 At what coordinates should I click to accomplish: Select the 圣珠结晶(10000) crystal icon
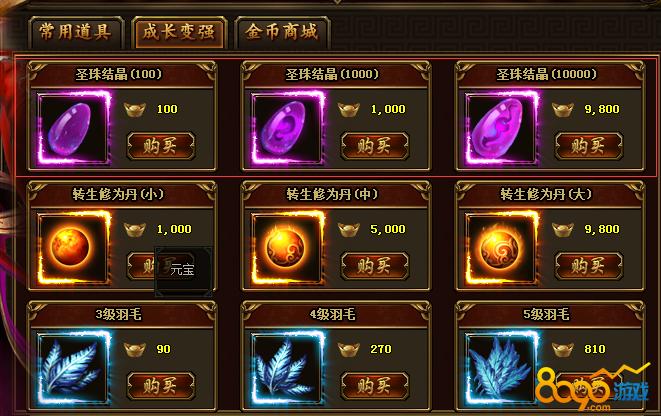pos(502,128)
